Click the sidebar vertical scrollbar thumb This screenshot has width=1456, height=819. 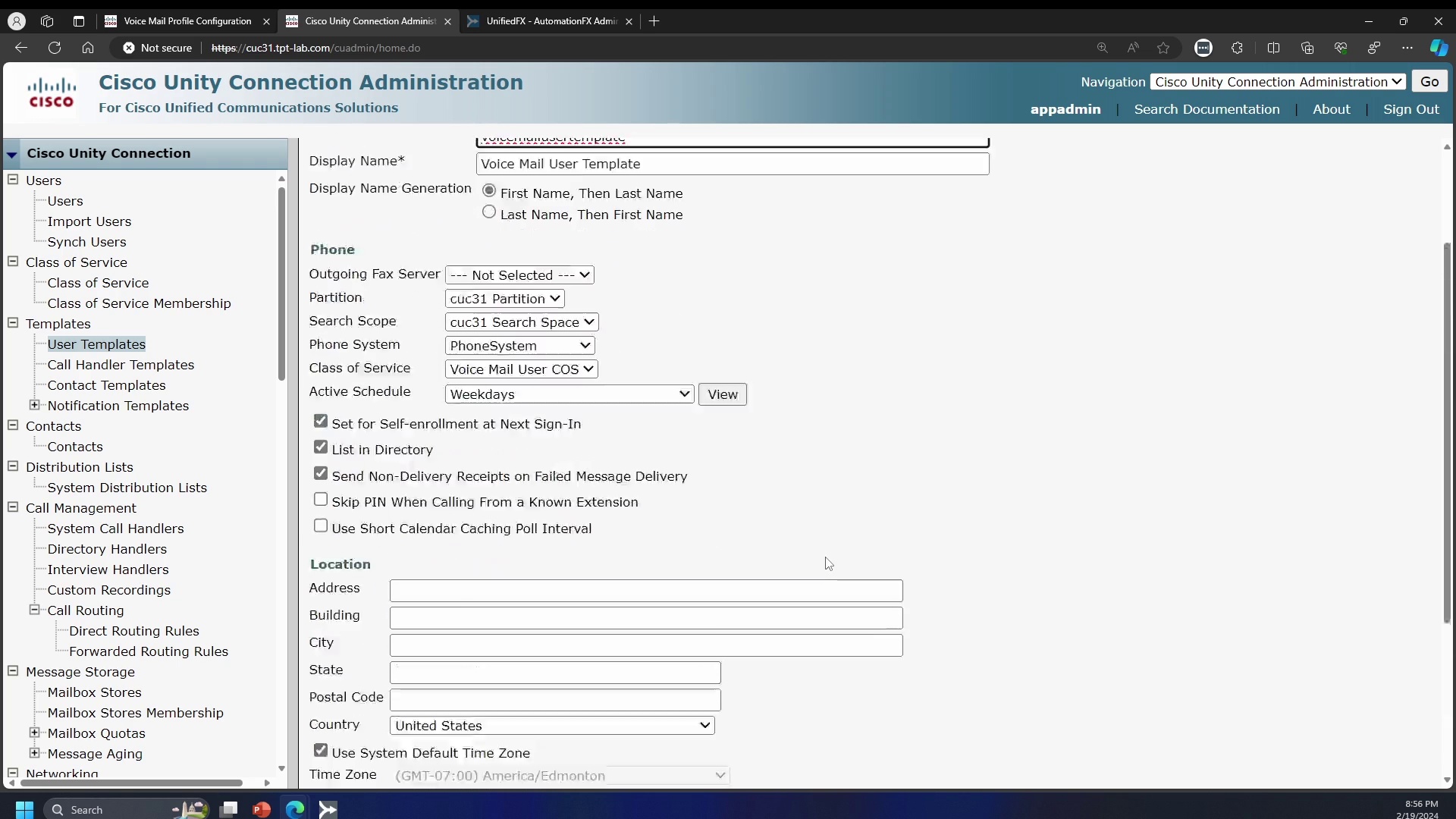pyautogui.click(x=281, y=283)
